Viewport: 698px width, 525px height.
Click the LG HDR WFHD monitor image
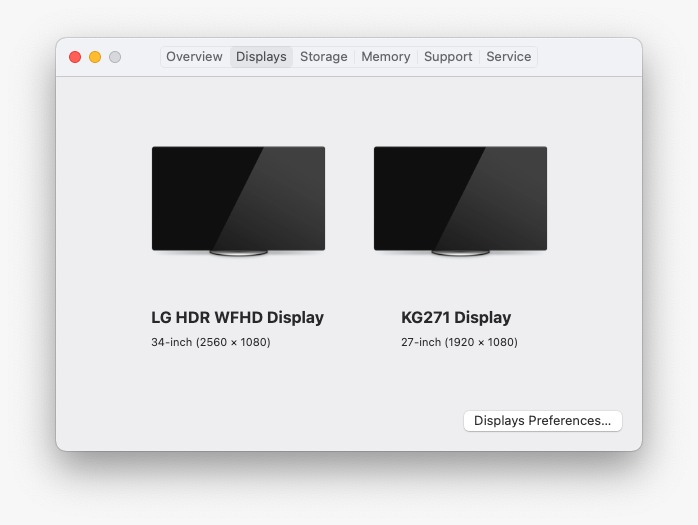(x=238, y=197)
